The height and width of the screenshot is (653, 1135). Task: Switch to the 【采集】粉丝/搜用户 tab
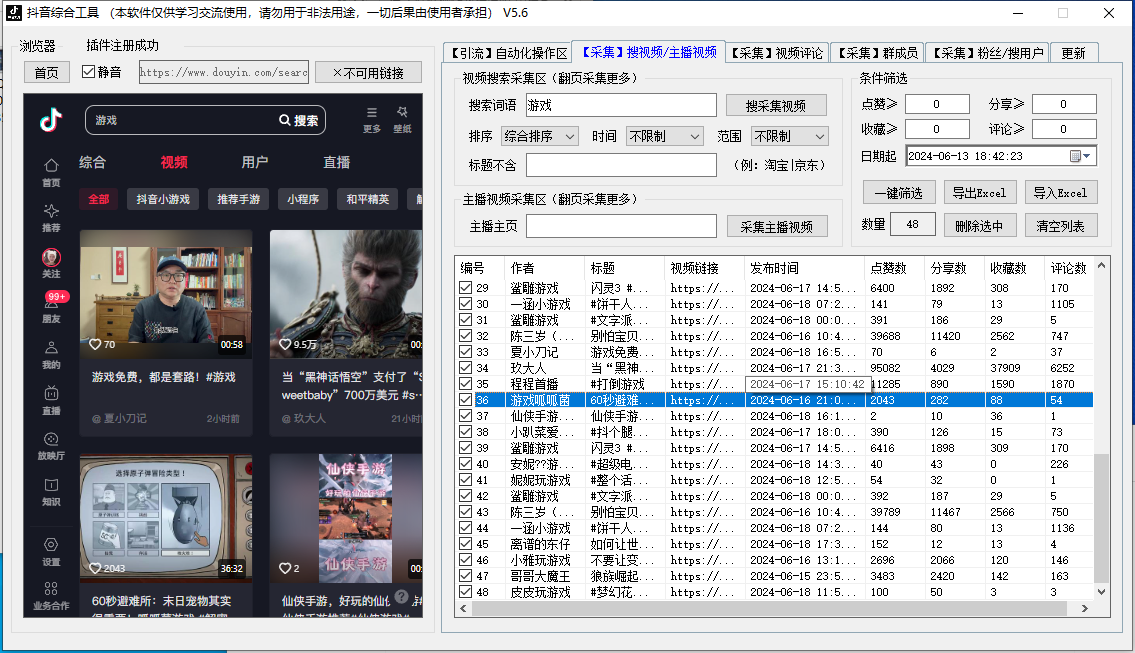click(x=987, y=53)
